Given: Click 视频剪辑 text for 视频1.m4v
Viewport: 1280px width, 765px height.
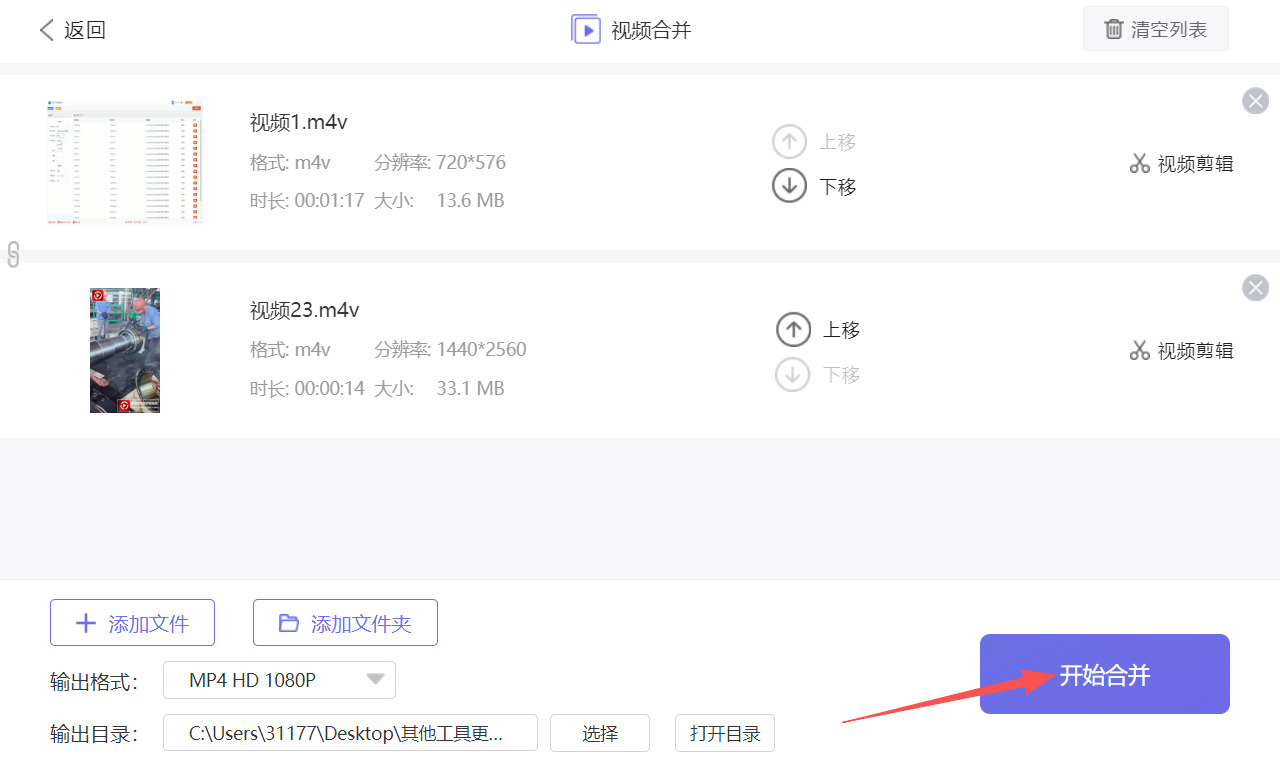Looking at the screenshot, I should click(1196, 164).
